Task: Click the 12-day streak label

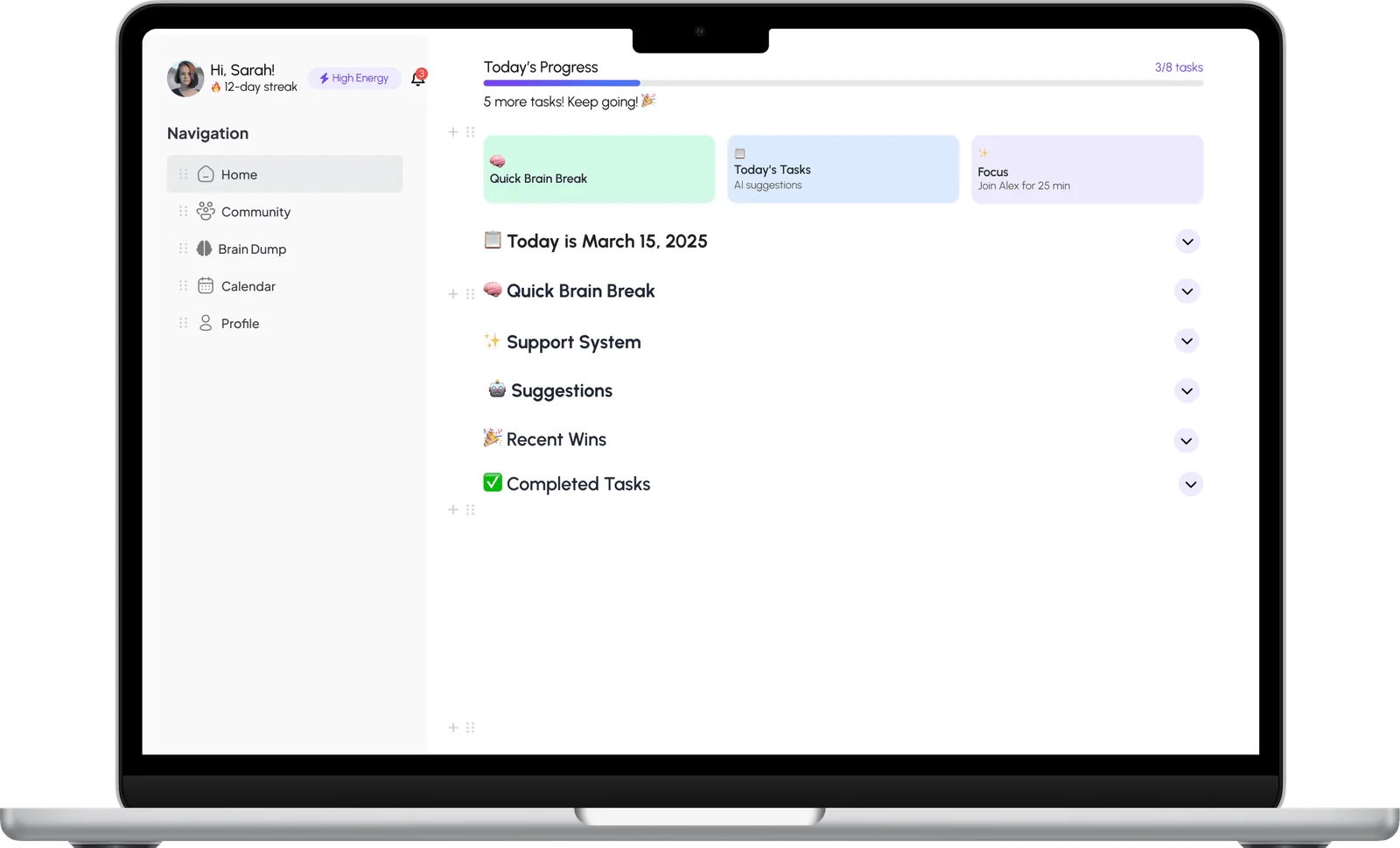Action: pyautogui.click(x=255, y=87)
